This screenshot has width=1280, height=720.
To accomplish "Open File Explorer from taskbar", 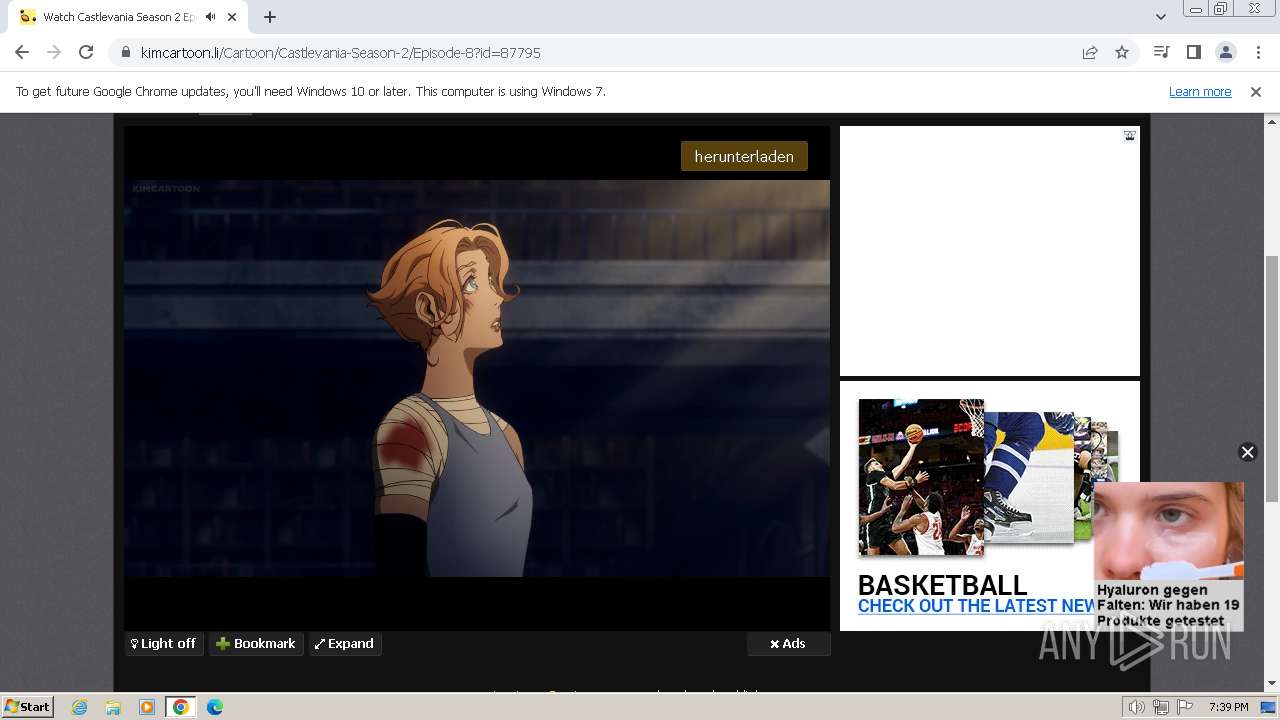I will point(113,707).
